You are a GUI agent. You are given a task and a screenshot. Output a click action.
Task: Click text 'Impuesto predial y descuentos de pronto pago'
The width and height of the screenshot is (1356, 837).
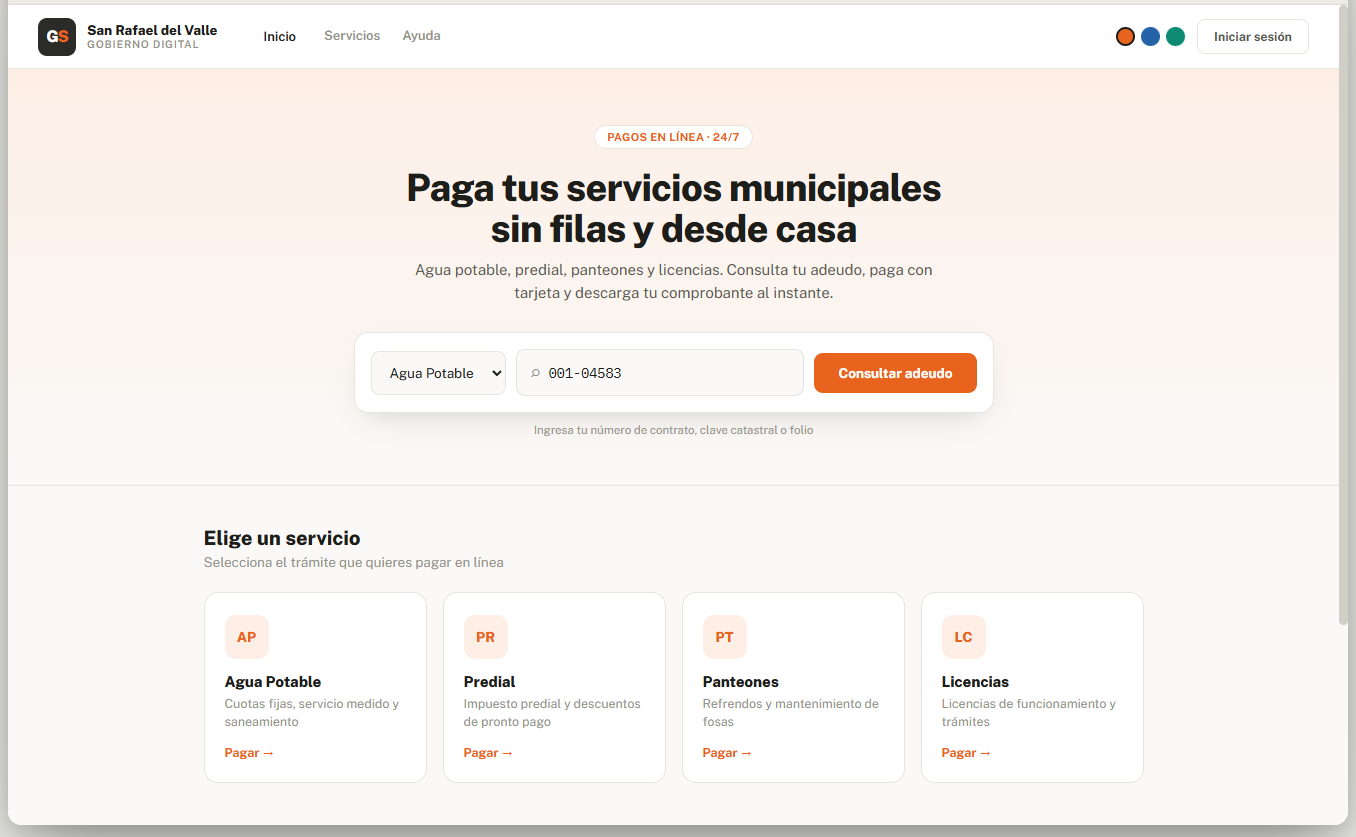click(x=552, y=713)
